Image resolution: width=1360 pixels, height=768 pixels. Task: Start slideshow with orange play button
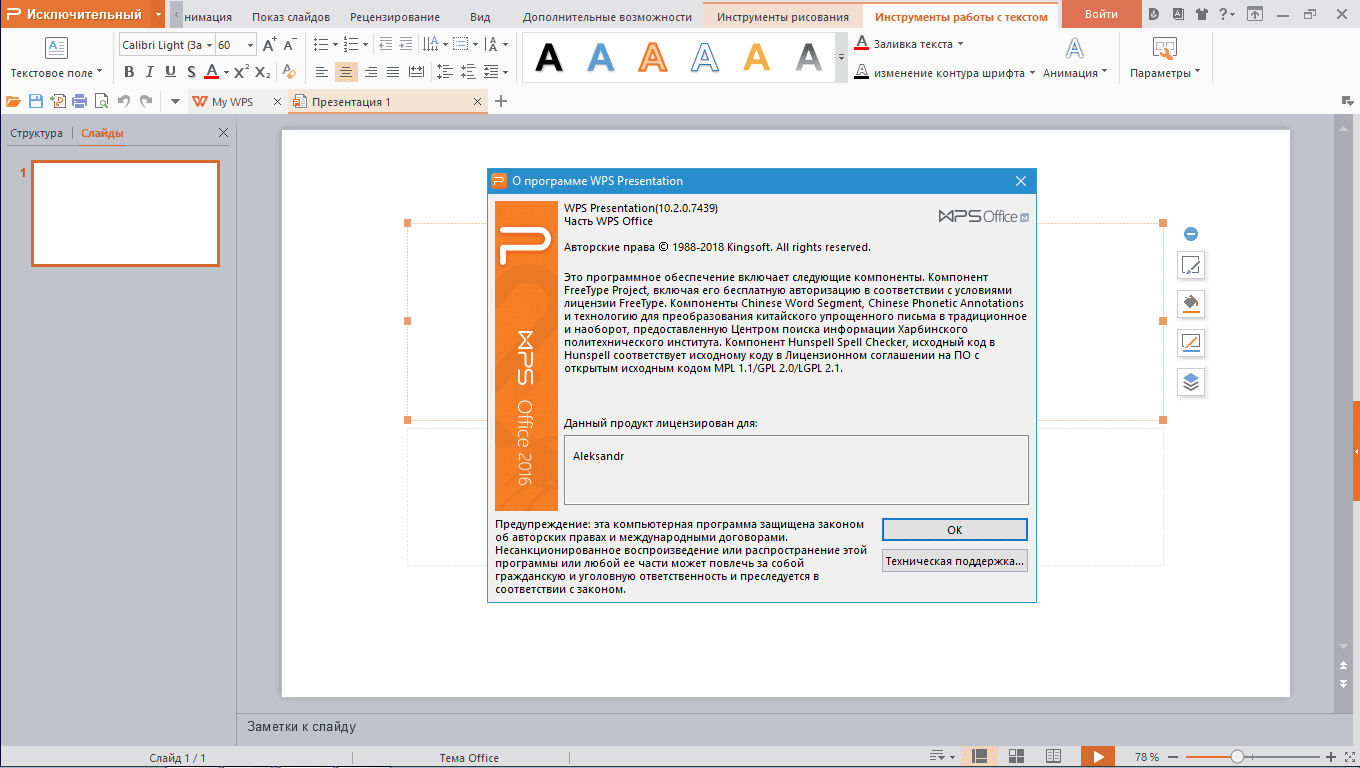point(1097,757)
